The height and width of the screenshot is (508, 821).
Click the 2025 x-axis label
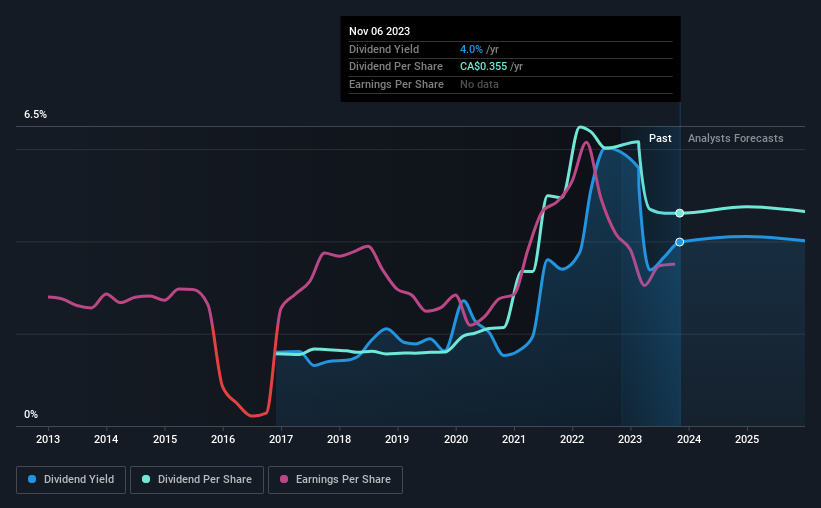point(747,439)
